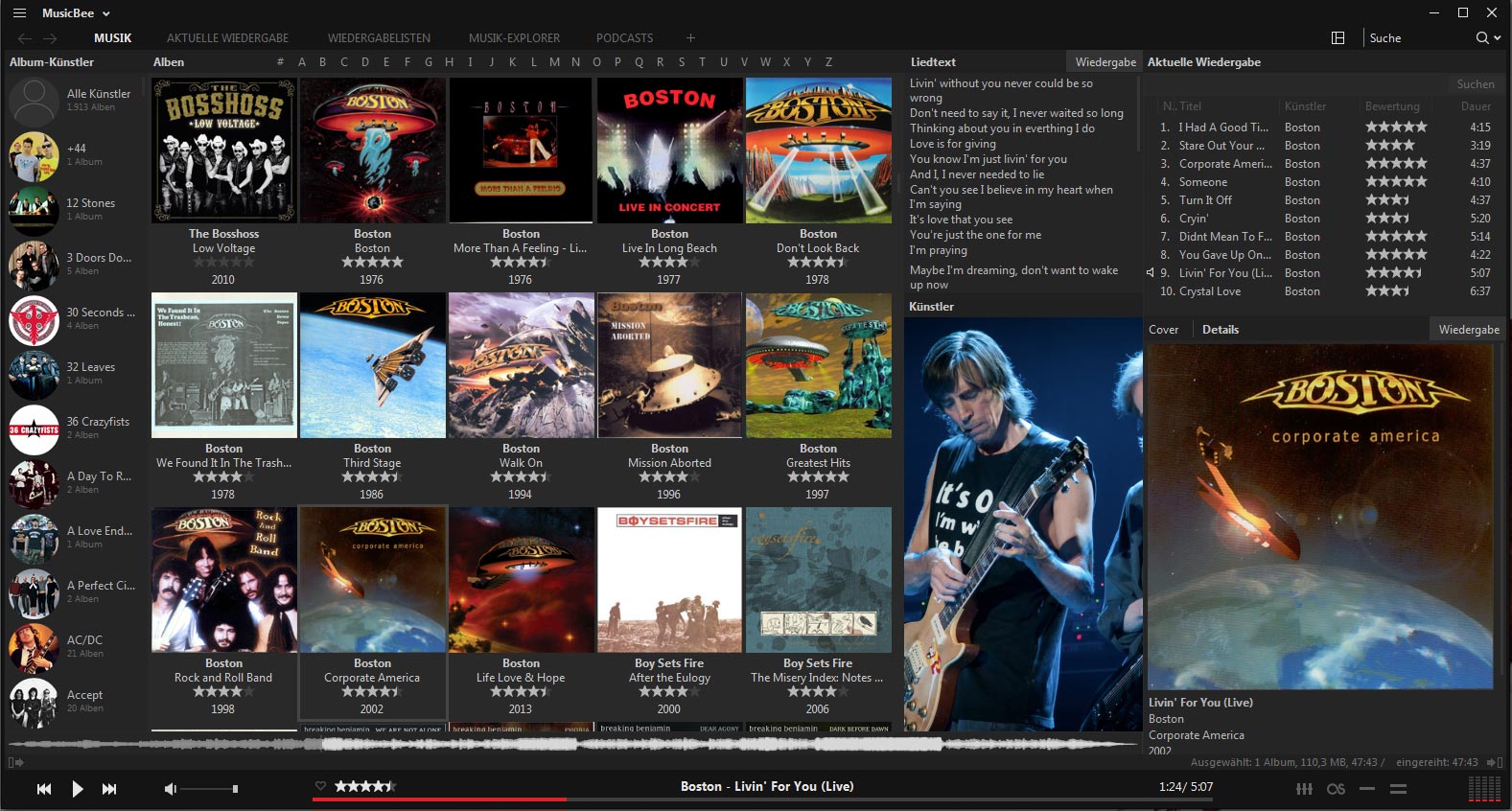Change star rating of track Someone
This screenshot has height=811, width=1512.
[x=1396, y=182]
